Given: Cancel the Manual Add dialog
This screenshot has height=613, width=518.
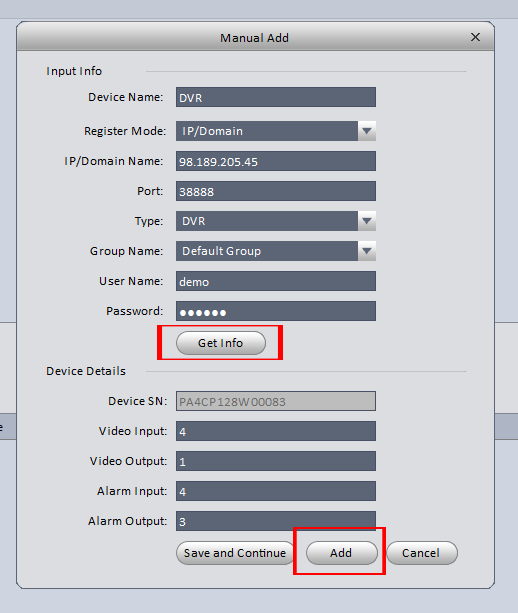Looking at the screenshot, I should pos(422,553).
